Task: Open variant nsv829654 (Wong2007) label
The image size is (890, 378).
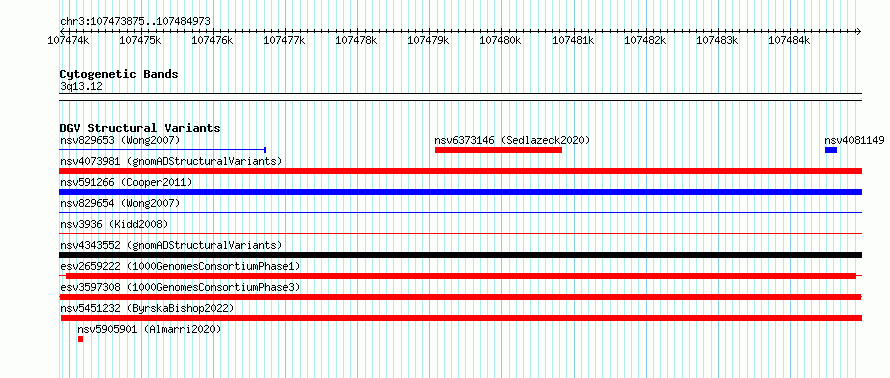Action: point(120,203)
